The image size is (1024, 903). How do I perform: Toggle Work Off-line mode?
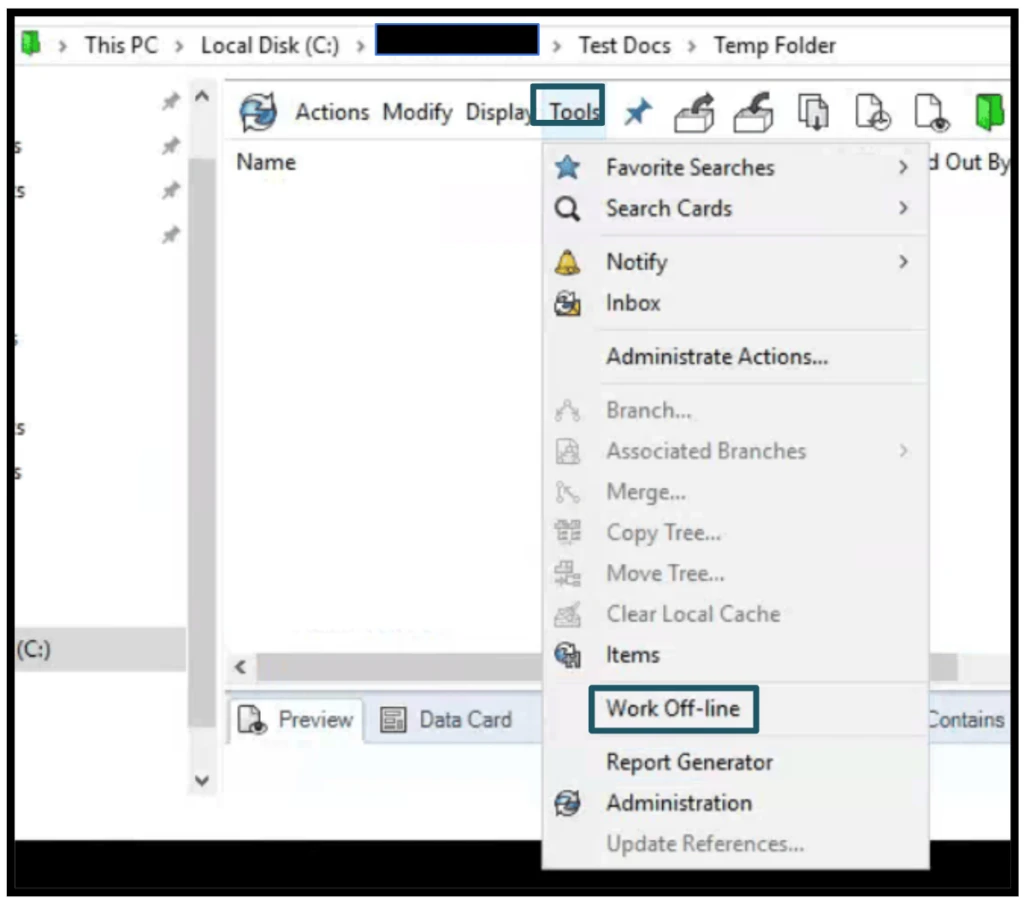coord(672,709)
